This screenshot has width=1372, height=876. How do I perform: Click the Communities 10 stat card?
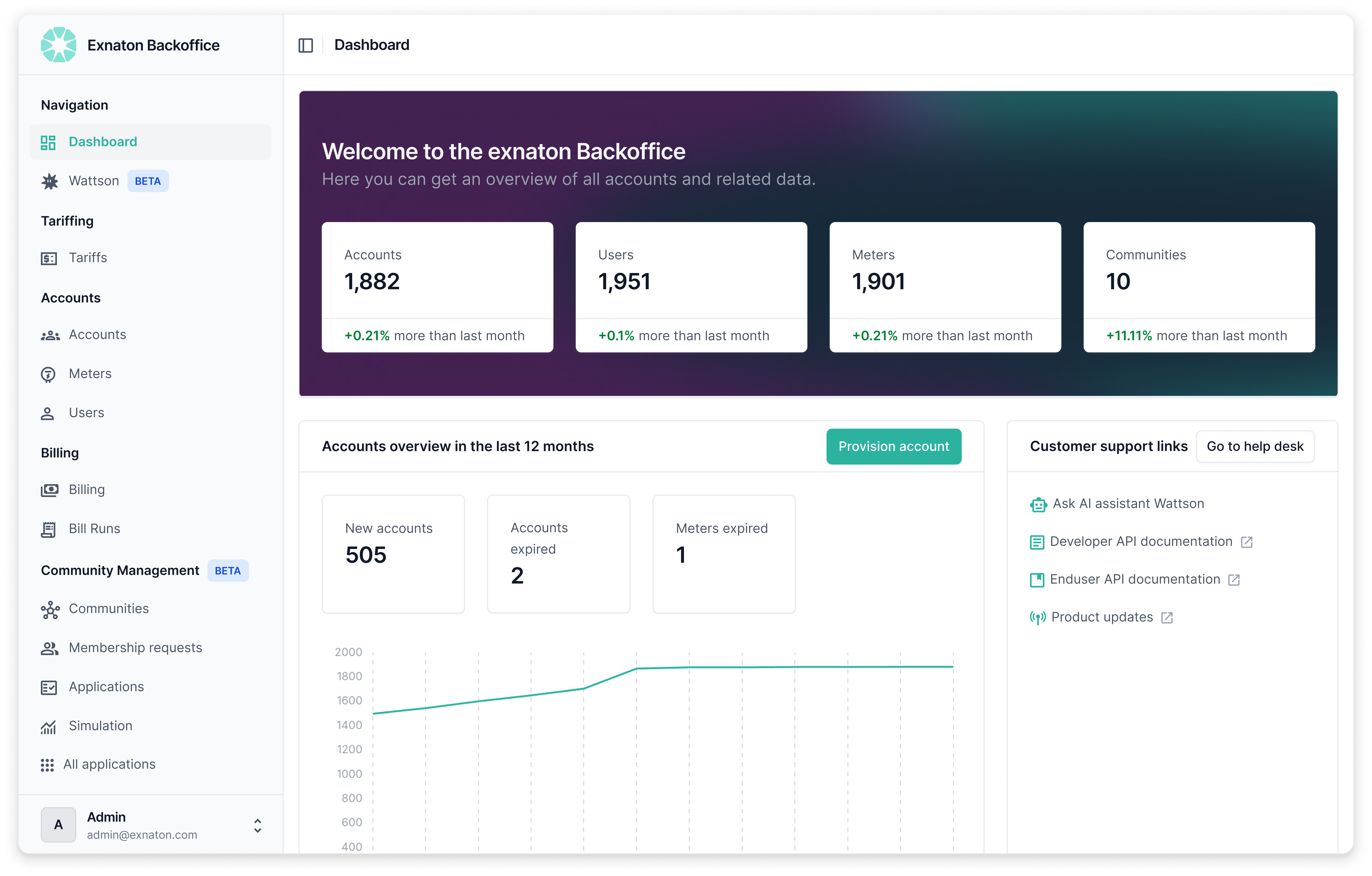pyautogui.click(x=1199, y=287)
